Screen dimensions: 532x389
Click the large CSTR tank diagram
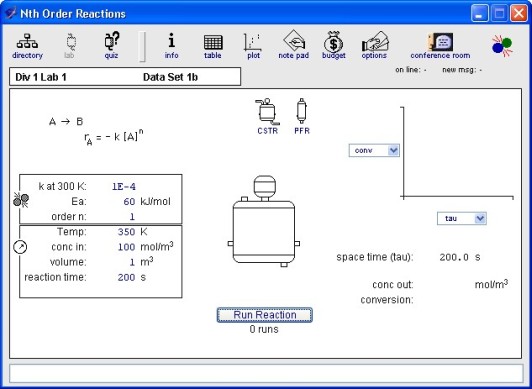(264, 221)
